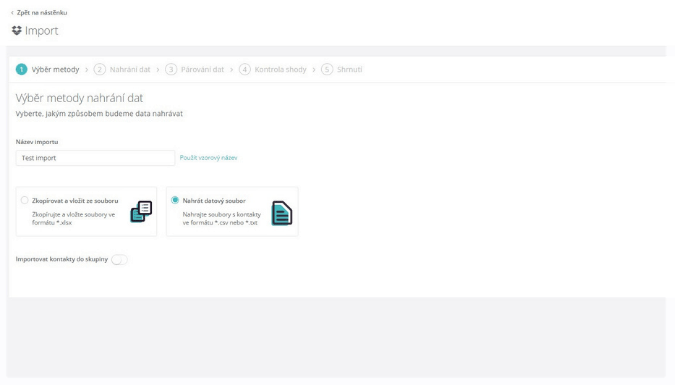Click the step 3 numbered circle
Viewport: 675px width, 385px height.
171,69
